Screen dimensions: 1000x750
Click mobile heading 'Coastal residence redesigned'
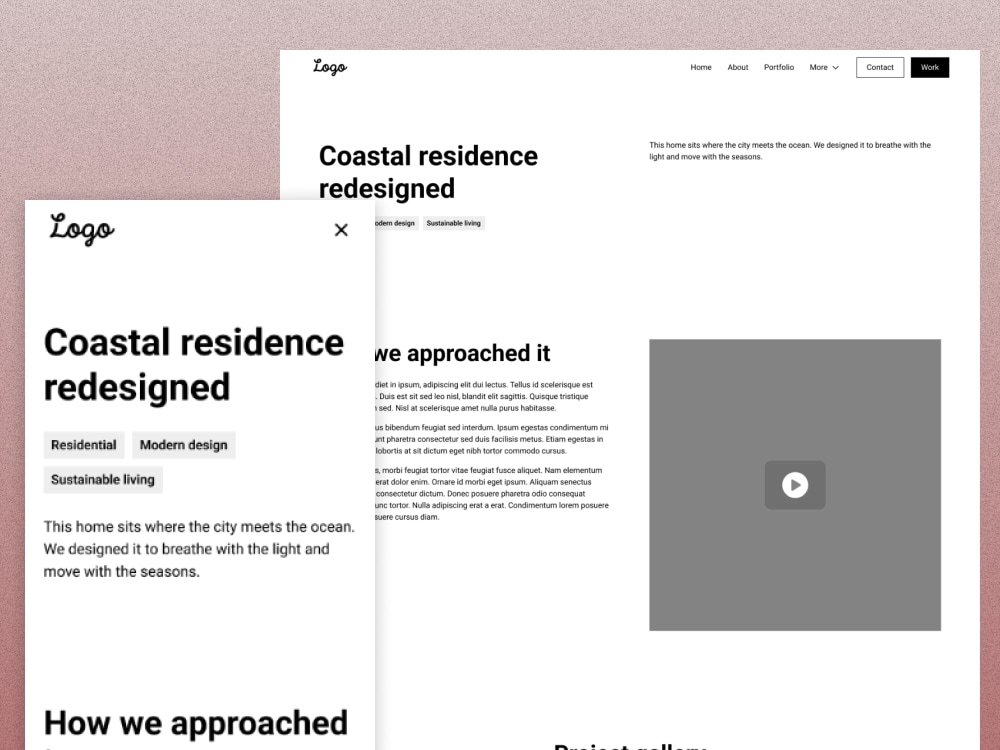click(194, 364)
